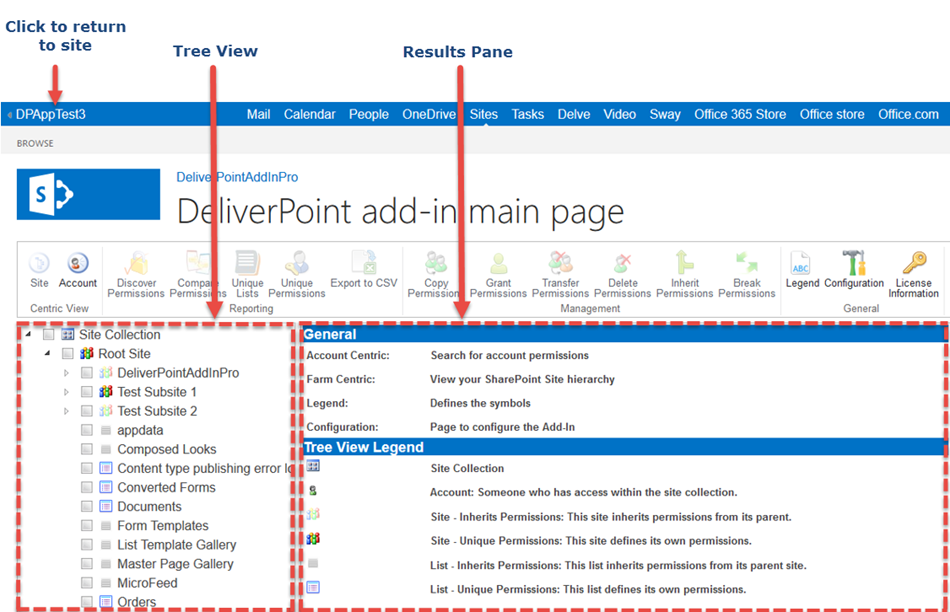Go to People in navigation
Viewport: 950px width, 612px height.
pyautogui.click(x=368, y=114)
